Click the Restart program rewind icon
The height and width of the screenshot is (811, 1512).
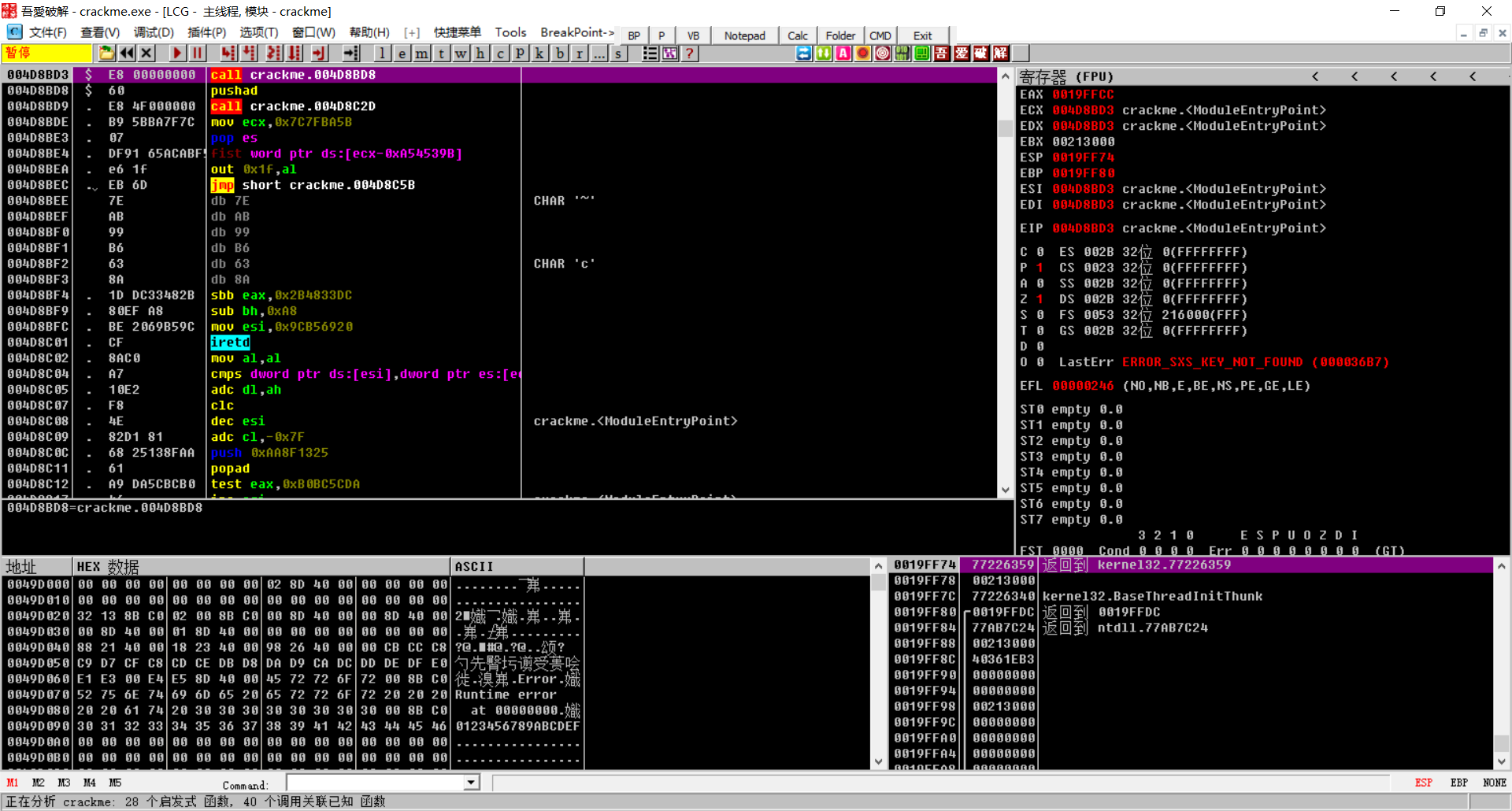(x=126, y=54)
